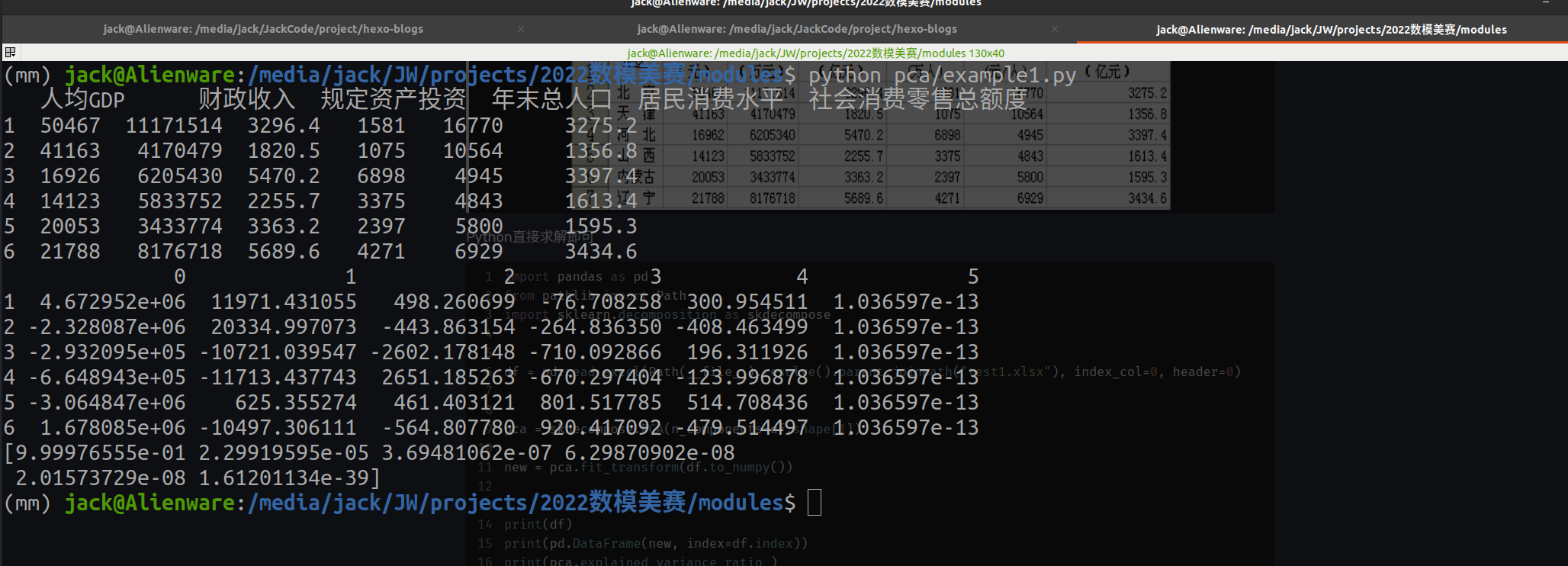Click the Terminator grouping grid icon
The height and width of the screenshot is (566, 1568).
(10, 52)
